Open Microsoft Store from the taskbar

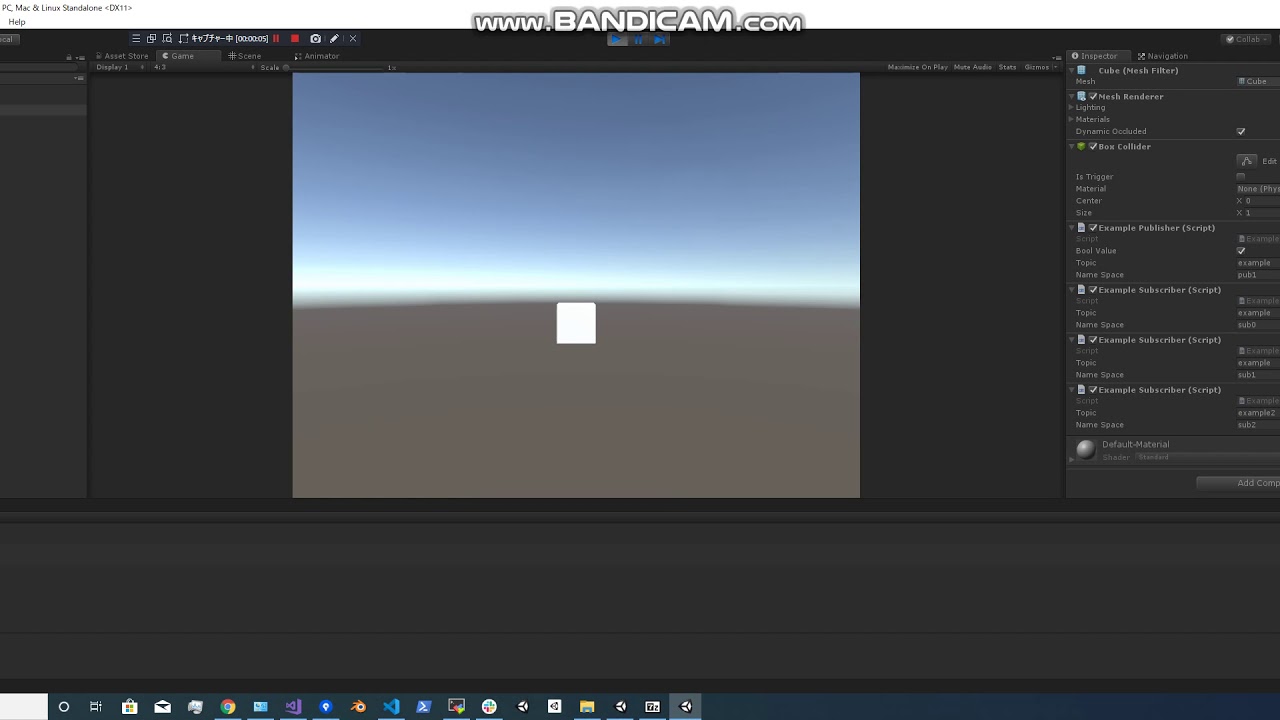pyautogui.click(x=130, y=707)
